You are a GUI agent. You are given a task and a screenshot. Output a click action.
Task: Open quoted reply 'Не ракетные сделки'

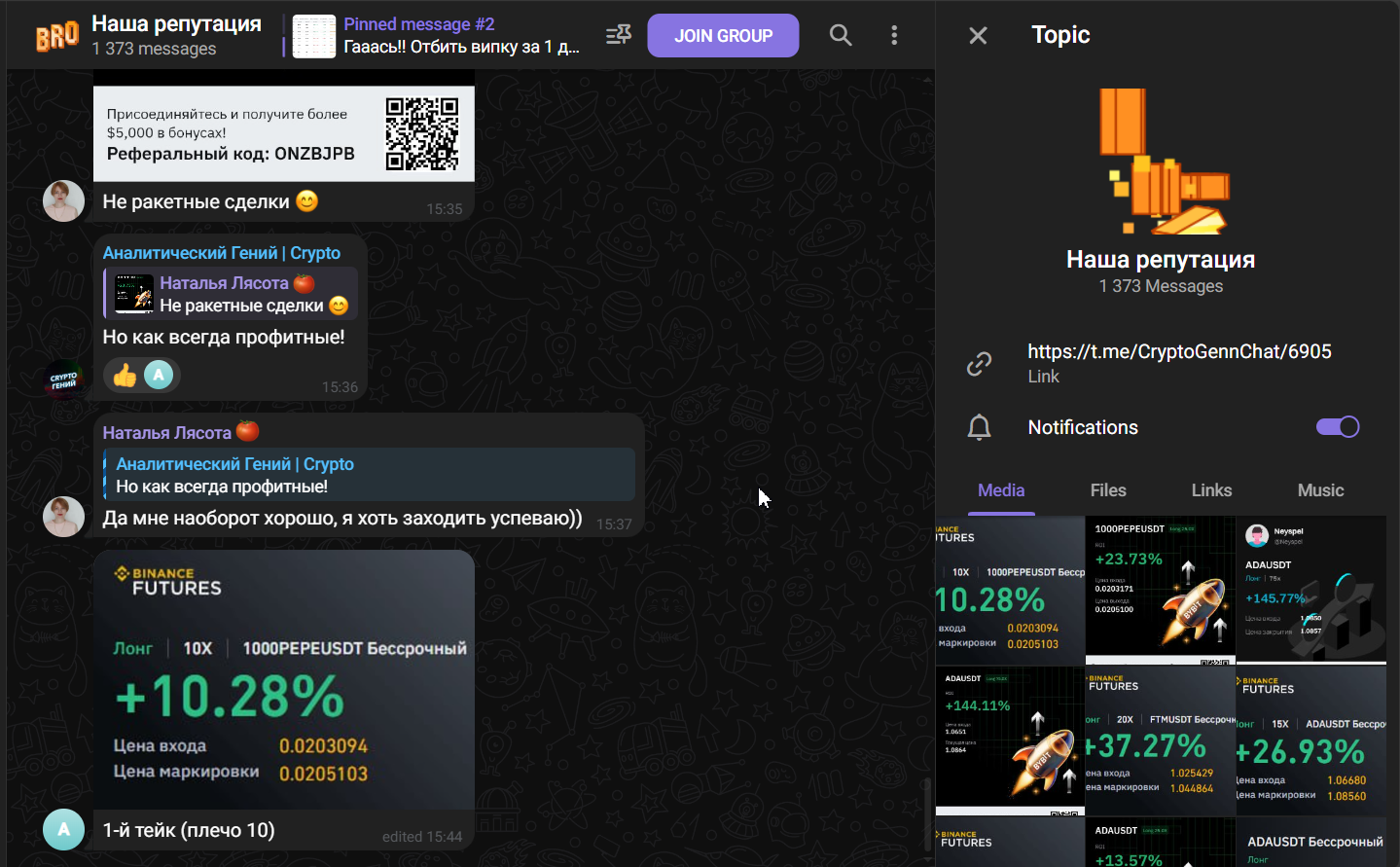(231, 294)
